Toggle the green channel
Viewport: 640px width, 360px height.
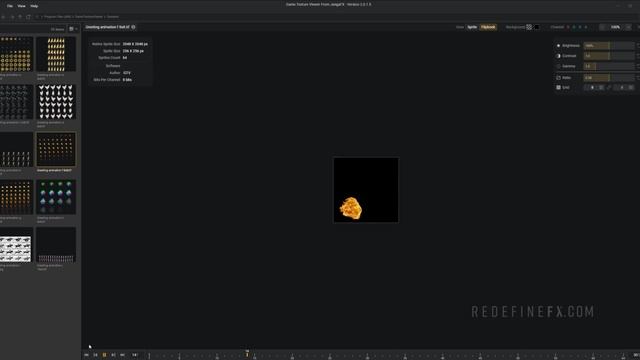pos(574,27)
